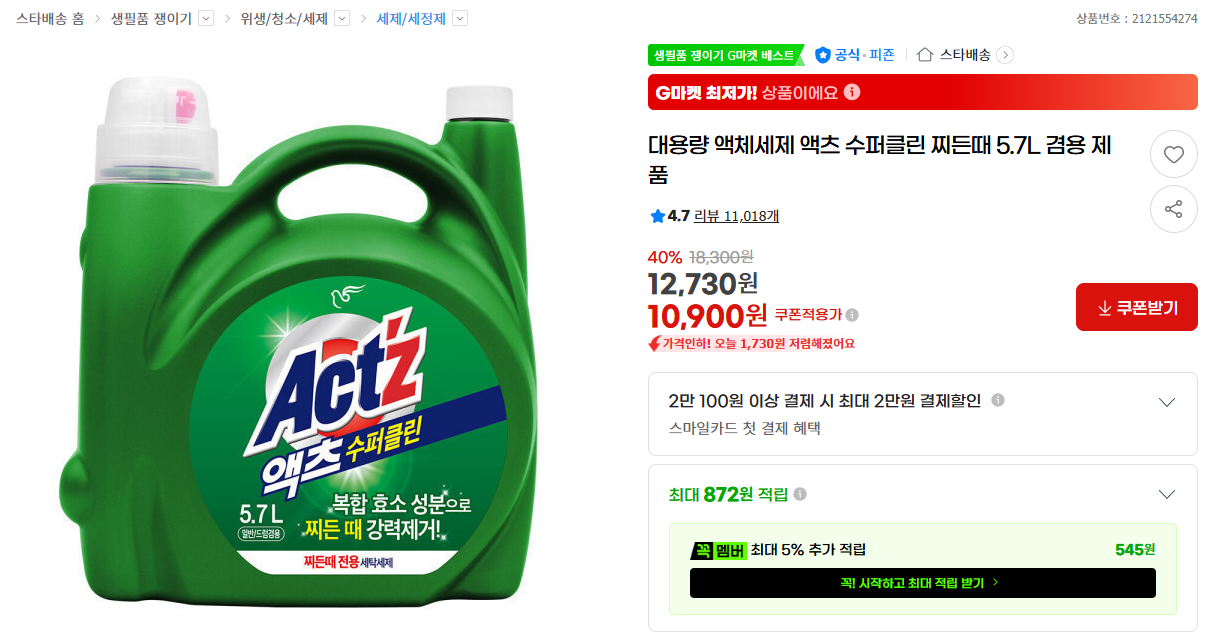Click arrow circle next to 스타배송

tap(1005, 55)
